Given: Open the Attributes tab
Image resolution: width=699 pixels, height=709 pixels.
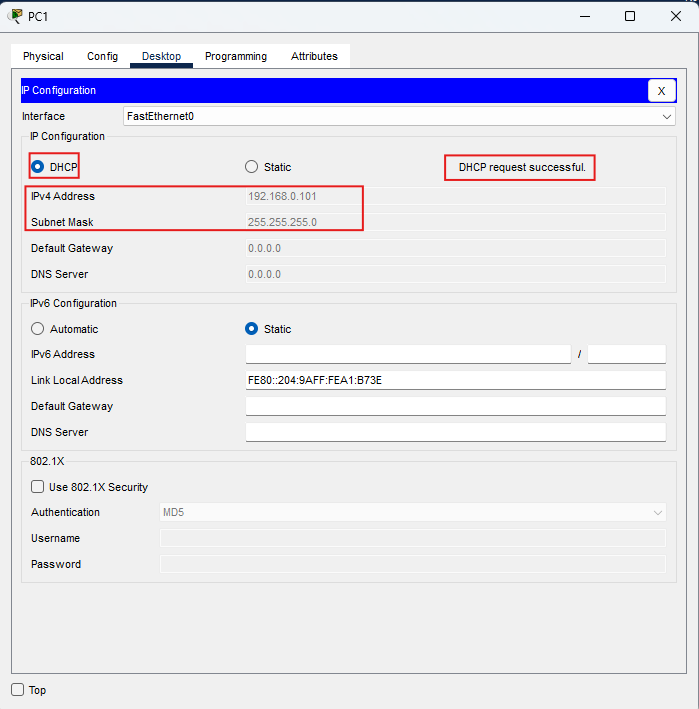Looking at the screenshot, I should click(314, 56).
